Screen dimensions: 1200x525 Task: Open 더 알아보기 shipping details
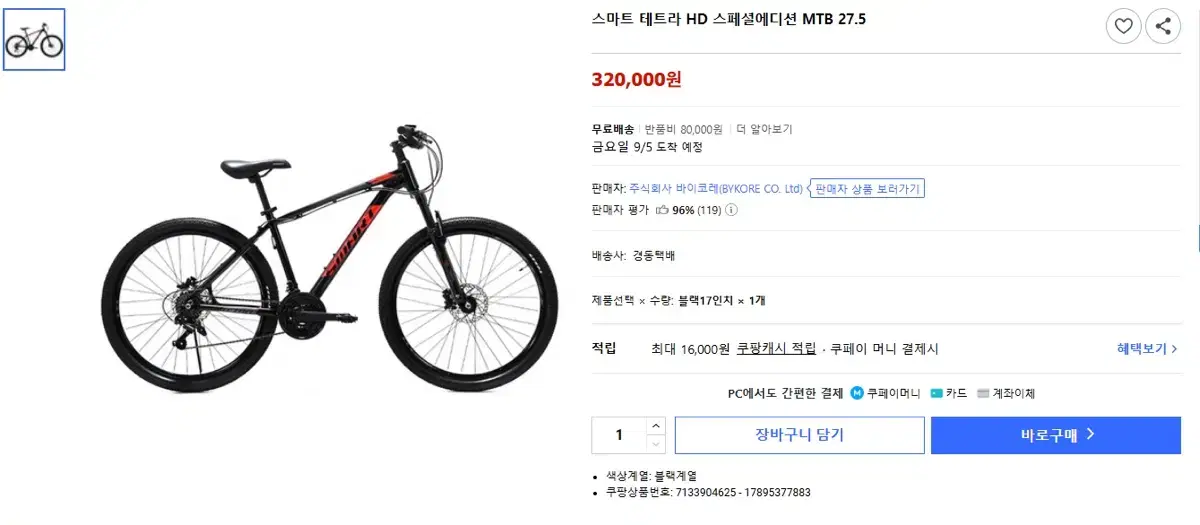click(x=764, y=129)
